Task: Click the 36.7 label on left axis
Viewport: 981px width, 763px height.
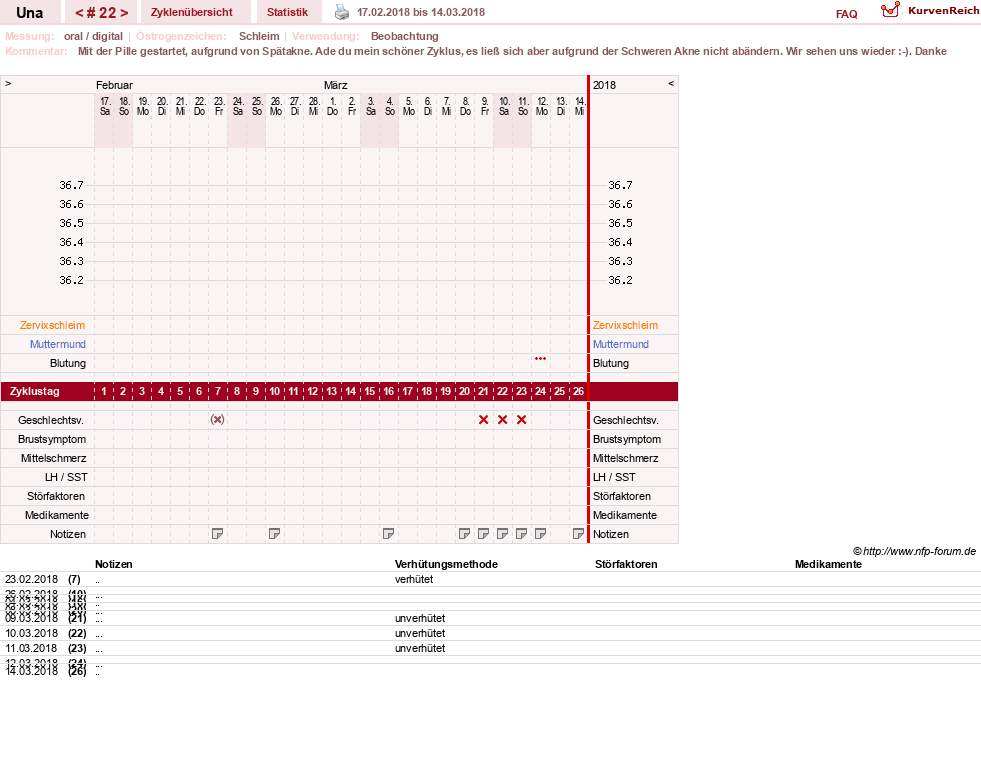Action: 71,185
